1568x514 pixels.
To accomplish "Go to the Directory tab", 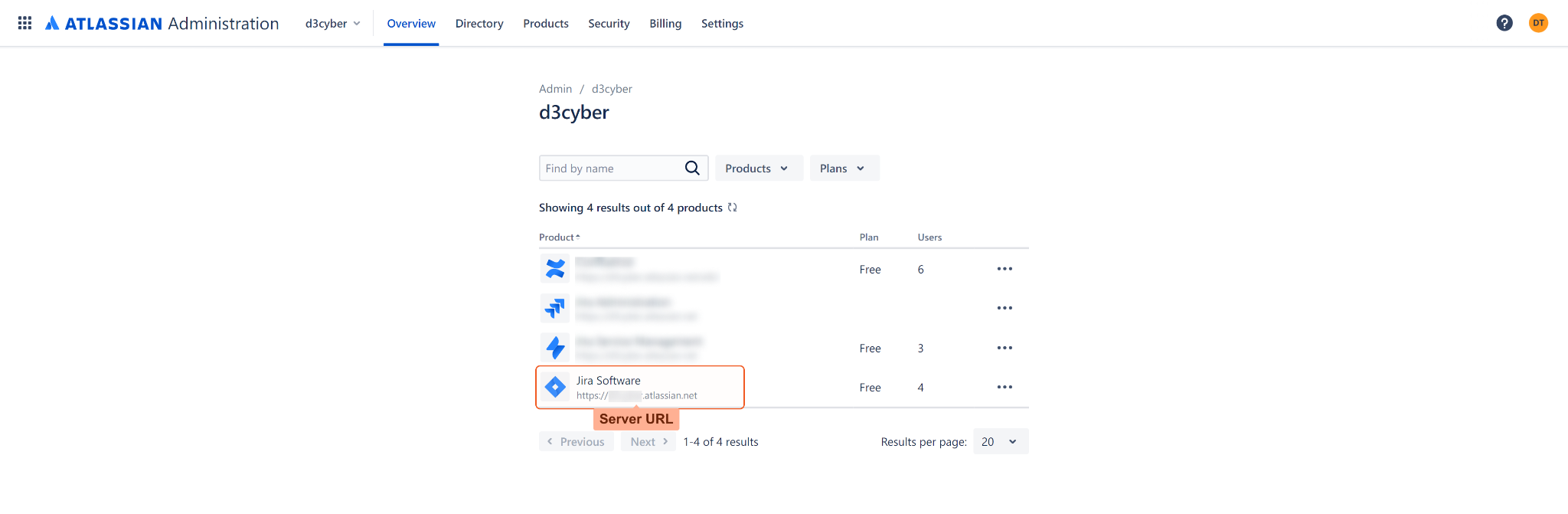I will 479,24.
